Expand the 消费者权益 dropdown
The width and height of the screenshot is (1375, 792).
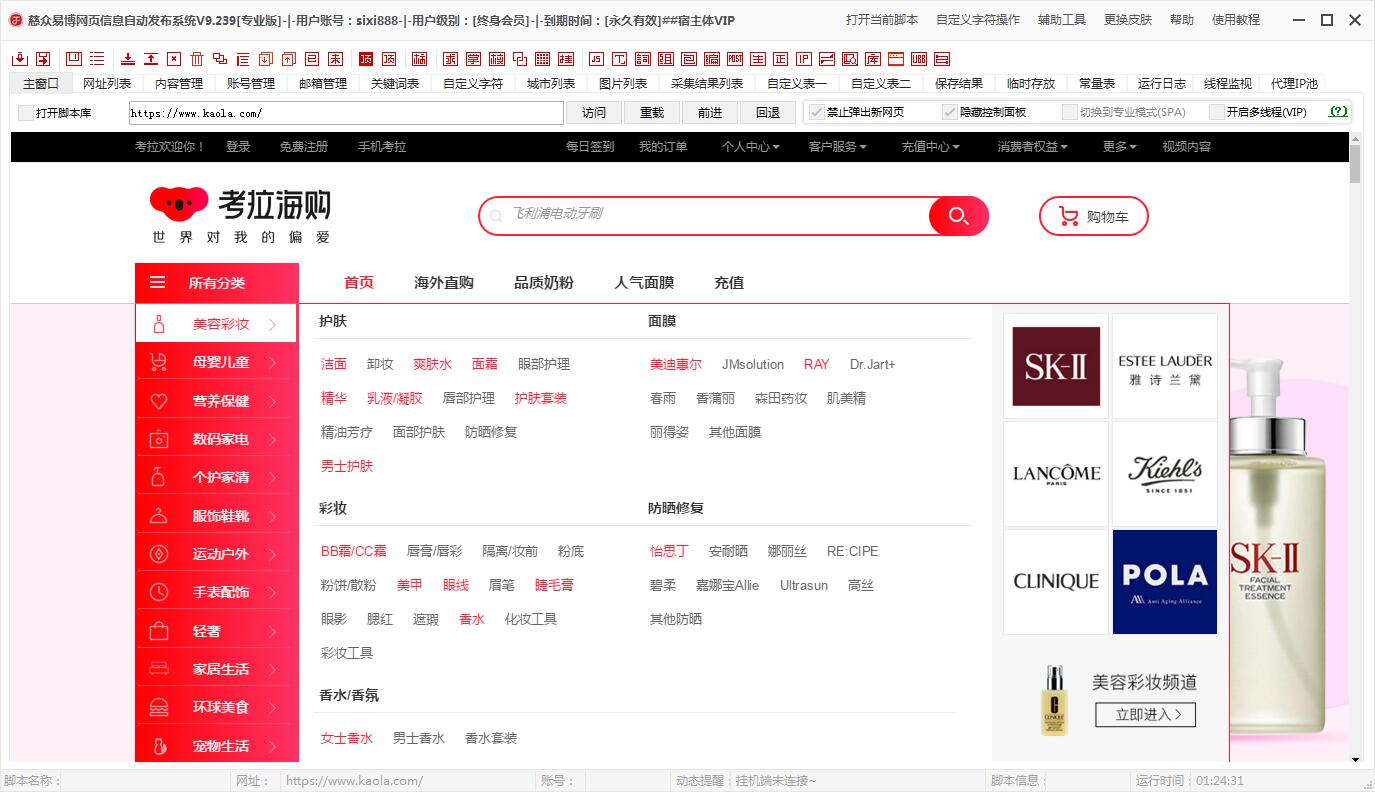[x=1032, y=147]
